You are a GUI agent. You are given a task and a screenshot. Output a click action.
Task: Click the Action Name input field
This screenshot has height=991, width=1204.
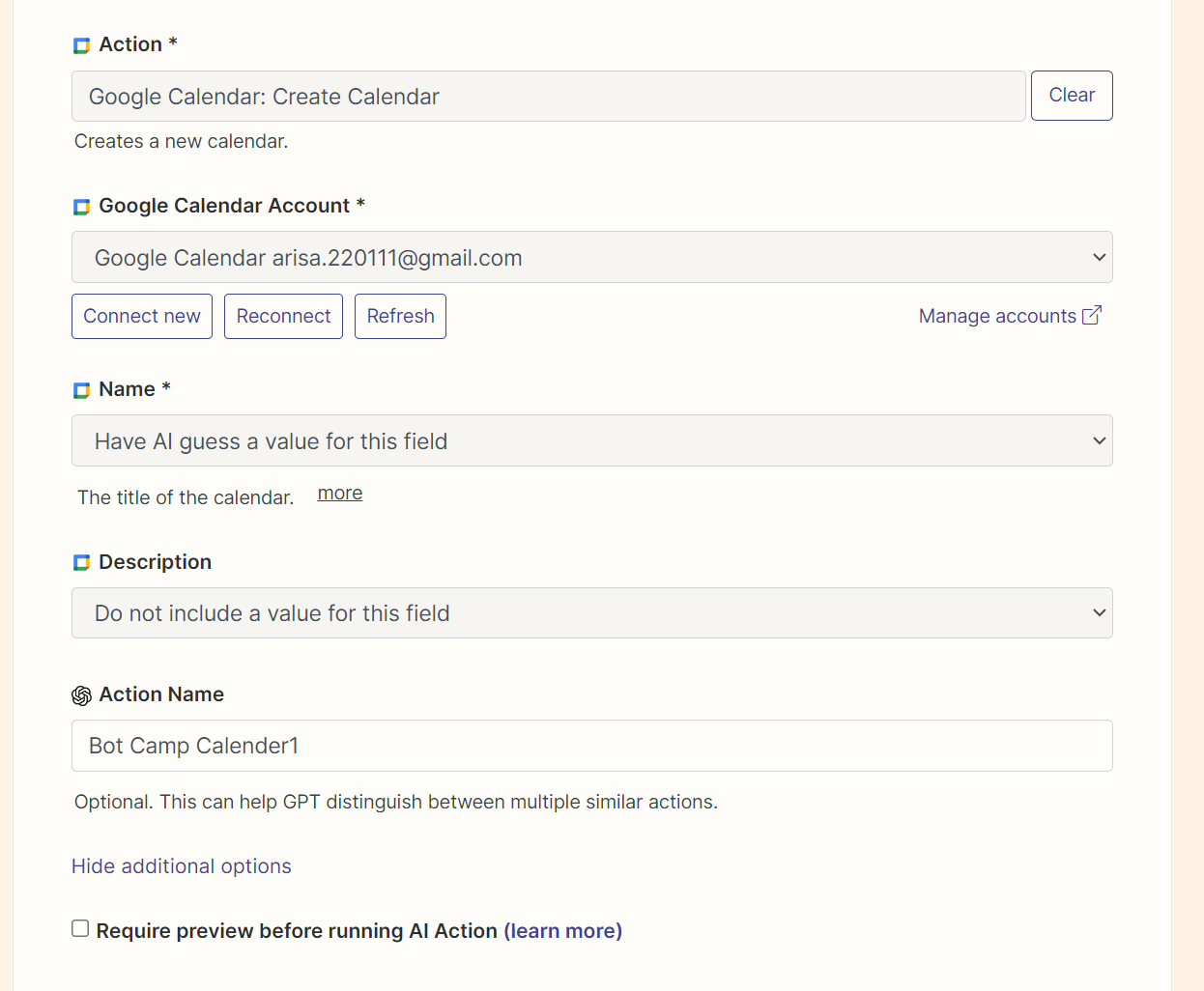tap(592, 746)
